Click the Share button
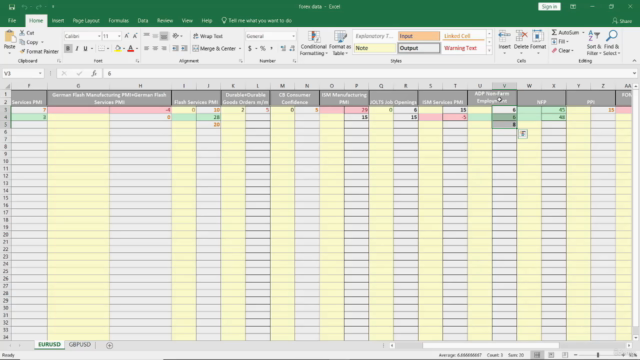640x360 pixels. pyautogui.click(x=622, y=21)
